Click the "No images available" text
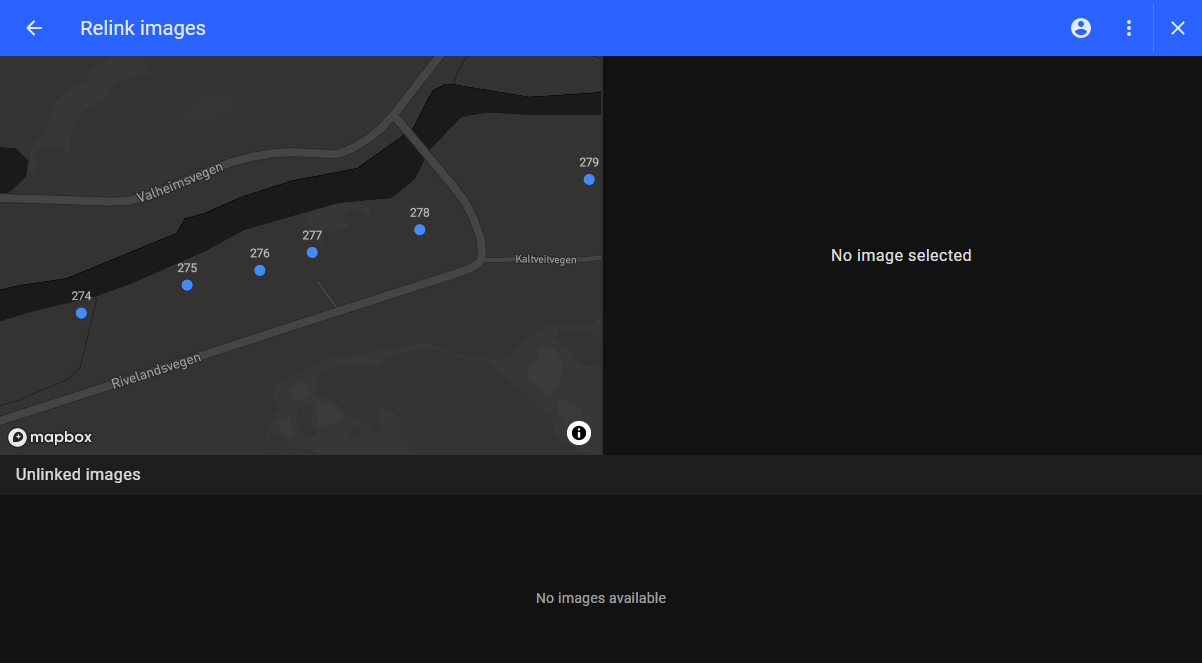1202x663 pixels. [x=600, y=598]
